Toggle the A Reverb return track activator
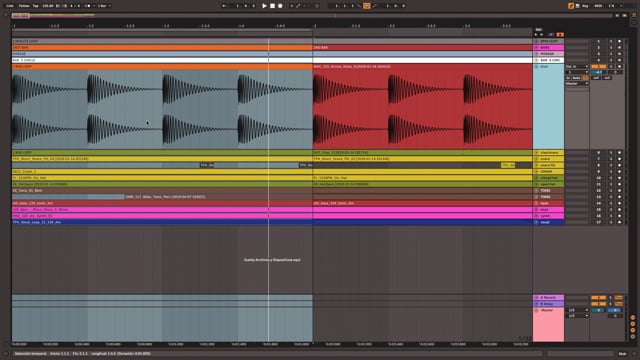 [x=599, y=298]
